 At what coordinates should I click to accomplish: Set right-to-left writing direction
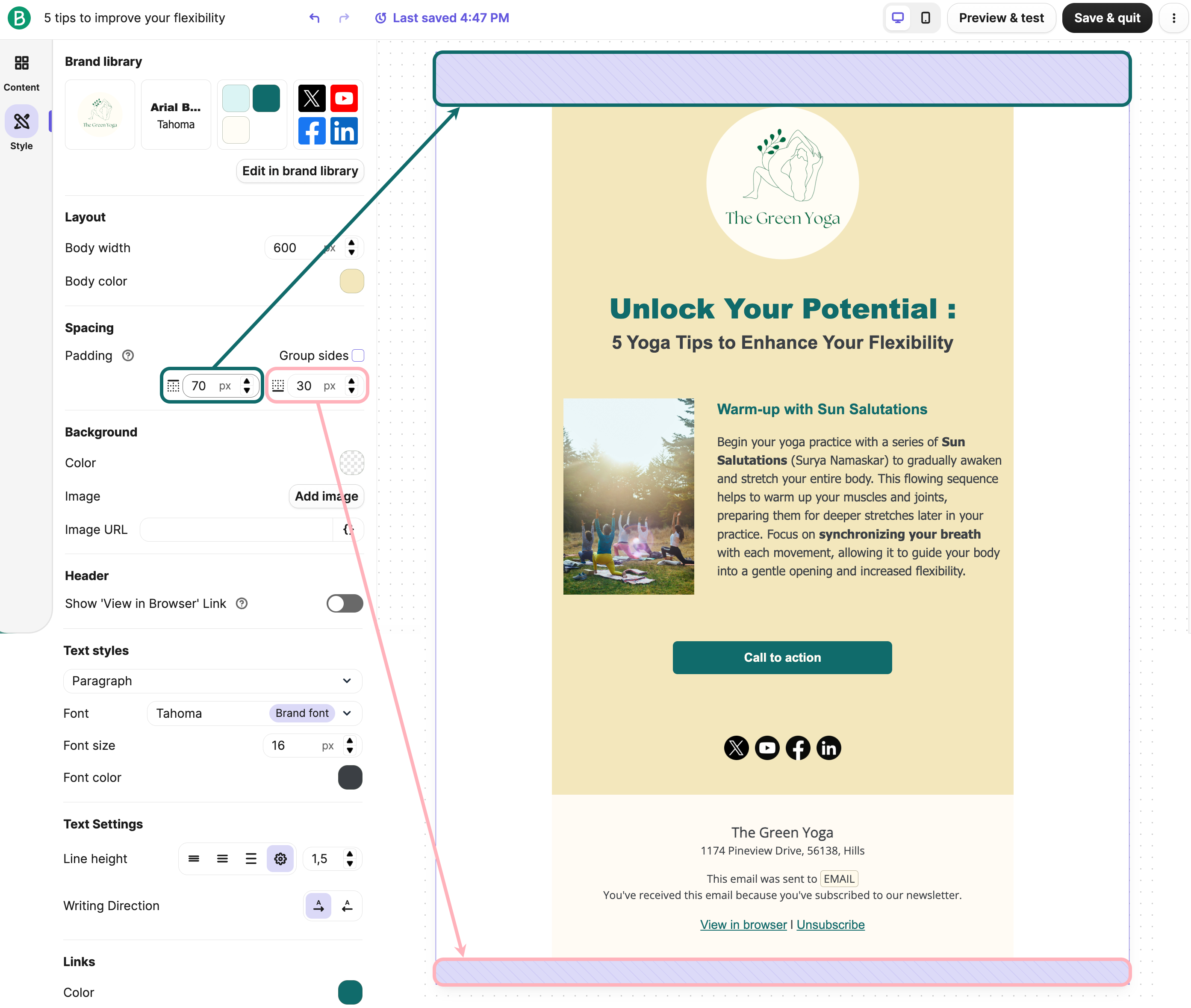[347, 906]
